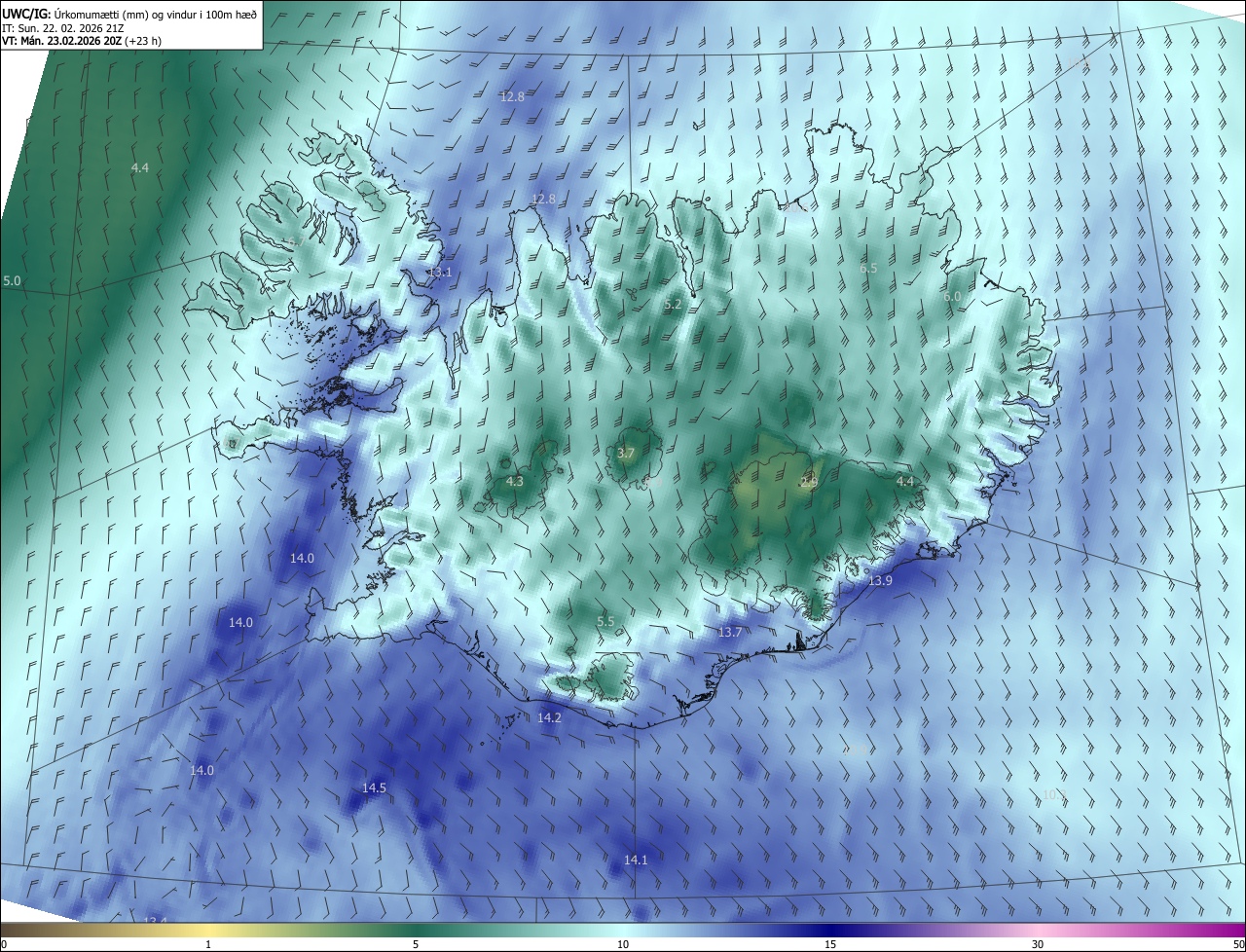Select the 4.4 value east of Vatnajökull

coord(905,481)
